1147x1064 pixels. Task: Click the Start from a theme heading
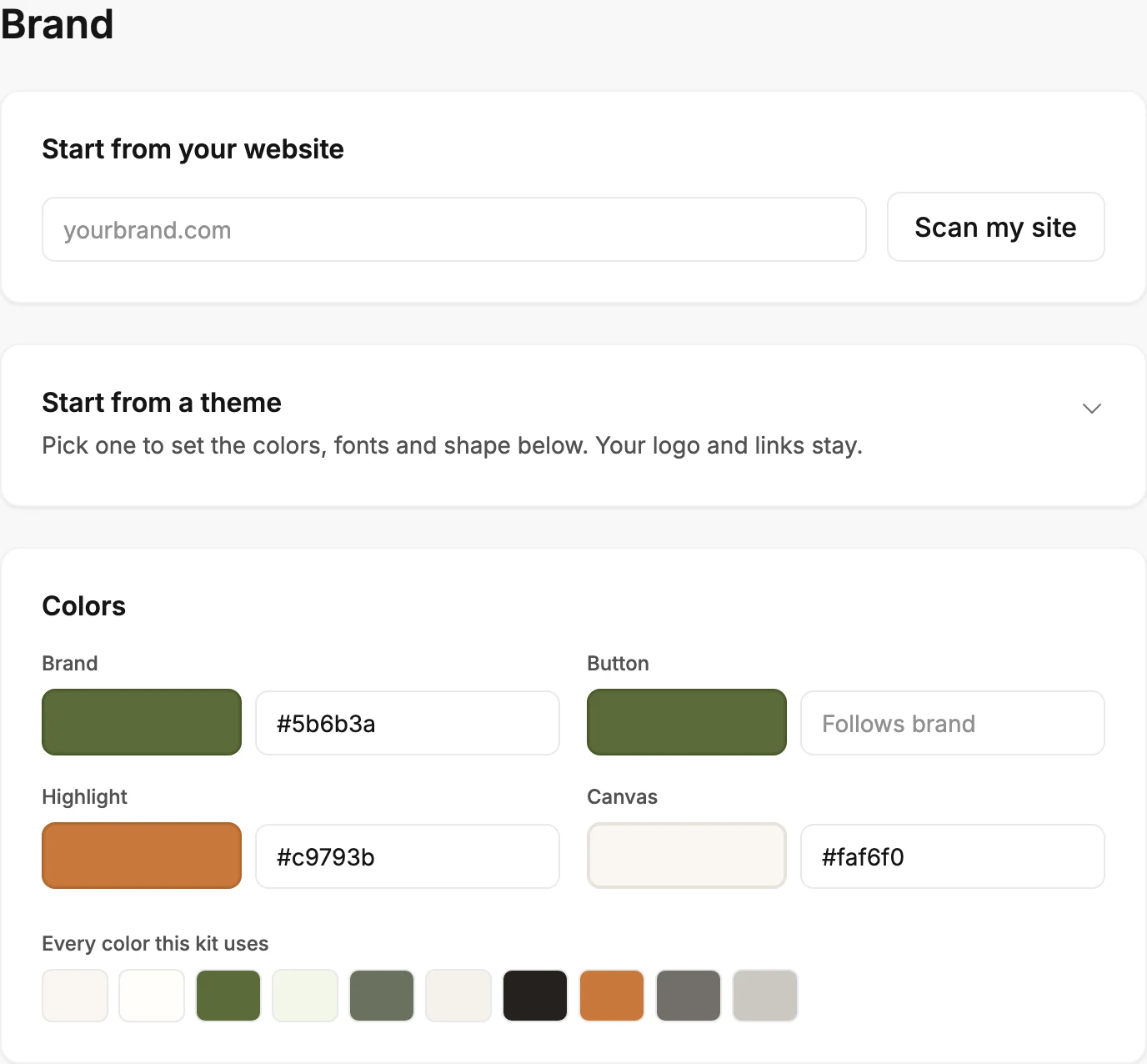click(x=162, y=403)
